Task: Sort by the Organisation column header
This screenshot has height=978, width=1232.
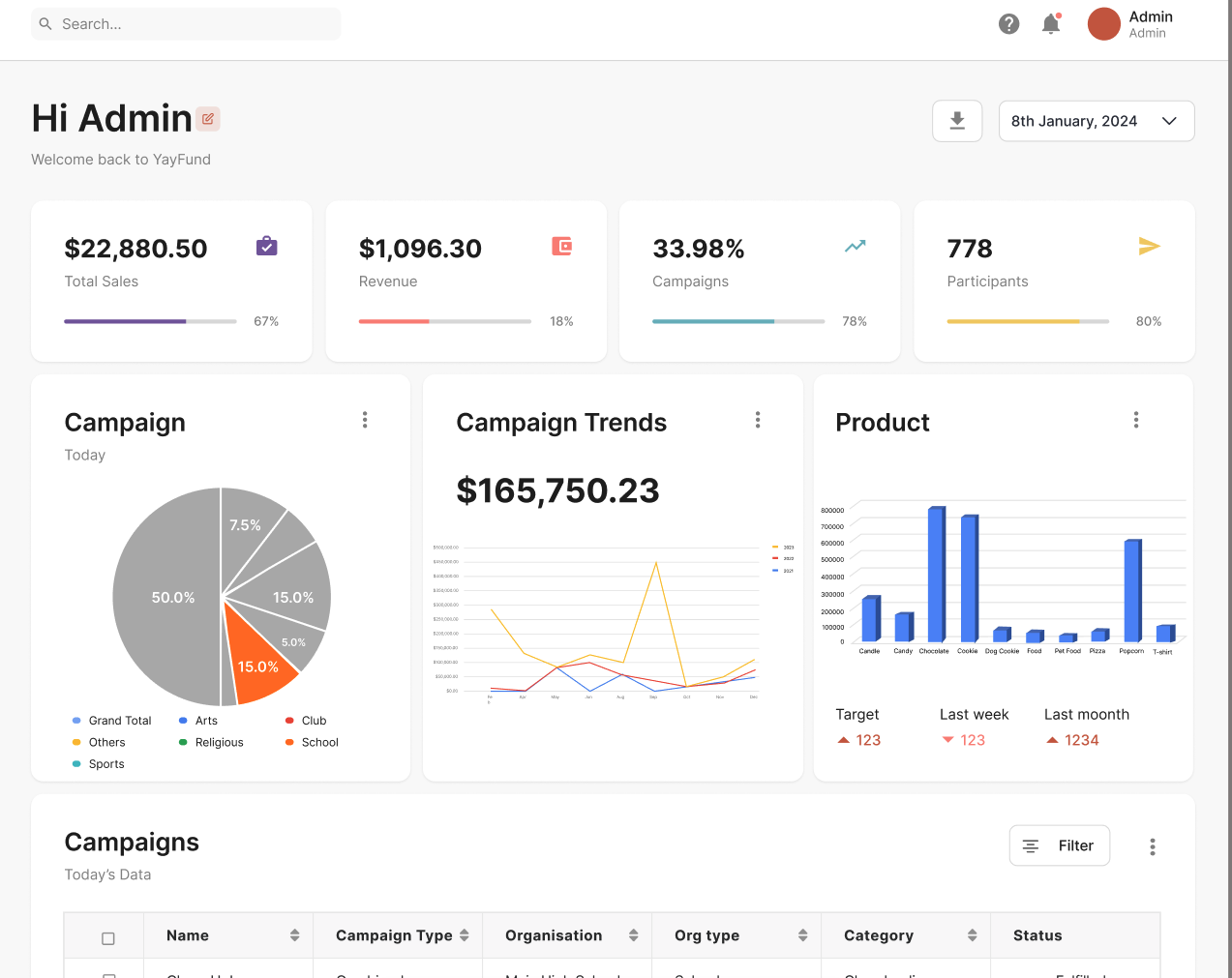Action: point(633,935)
